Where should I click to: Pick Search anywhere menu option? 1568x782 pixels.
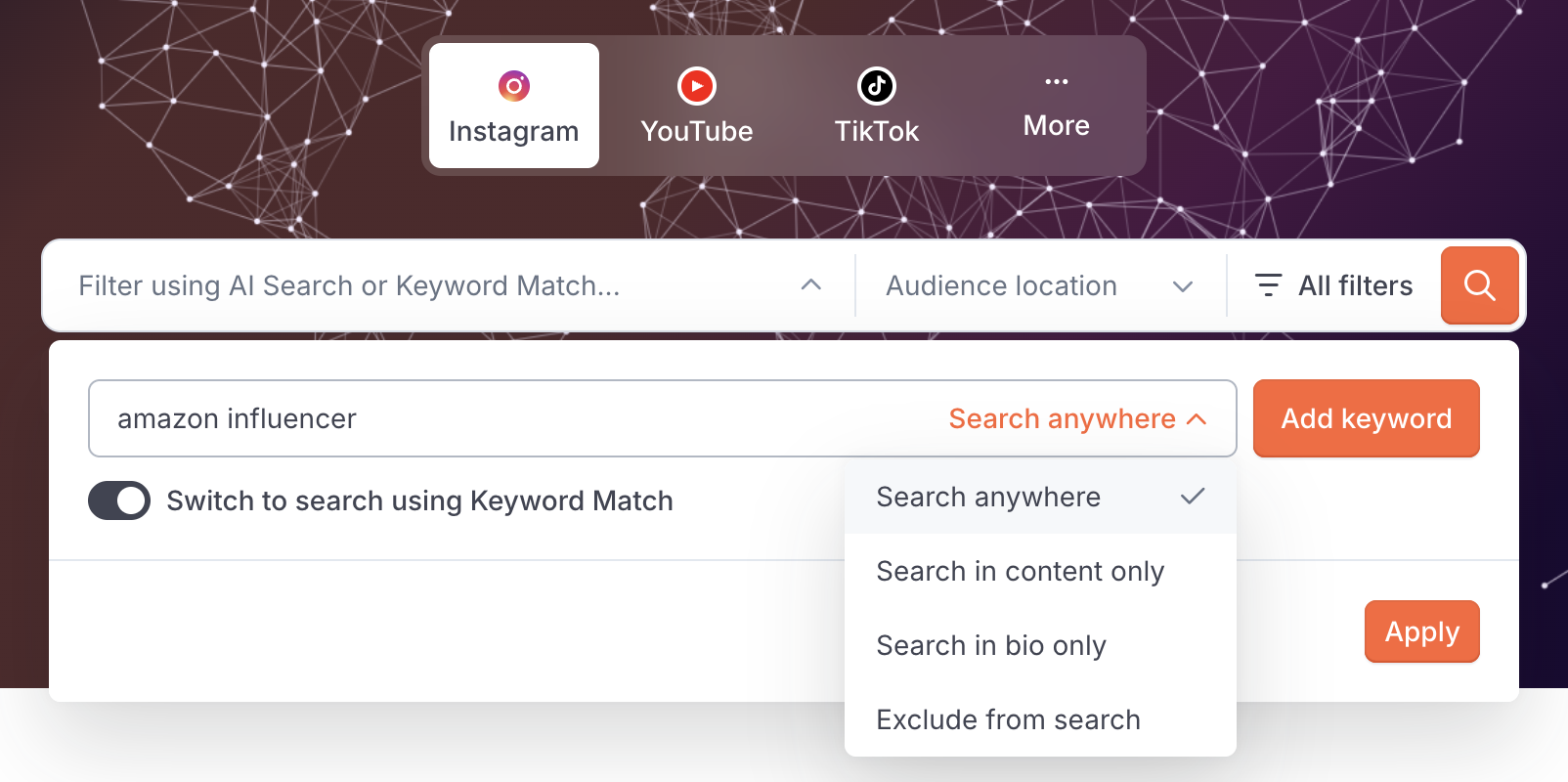click(x=1040, y=497)
